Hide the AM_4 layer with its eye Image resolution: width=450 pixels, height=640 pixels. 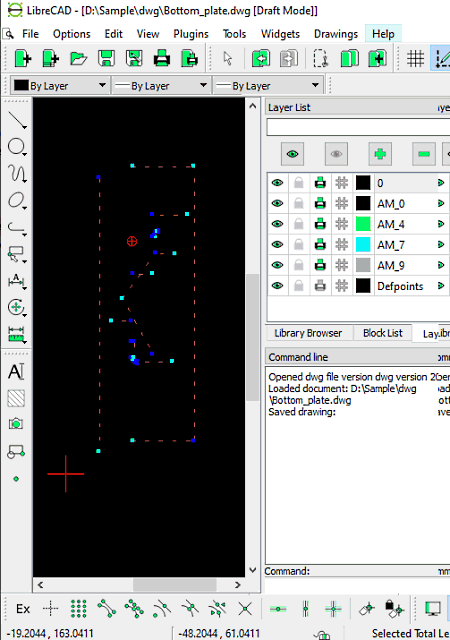click(278, 224)
